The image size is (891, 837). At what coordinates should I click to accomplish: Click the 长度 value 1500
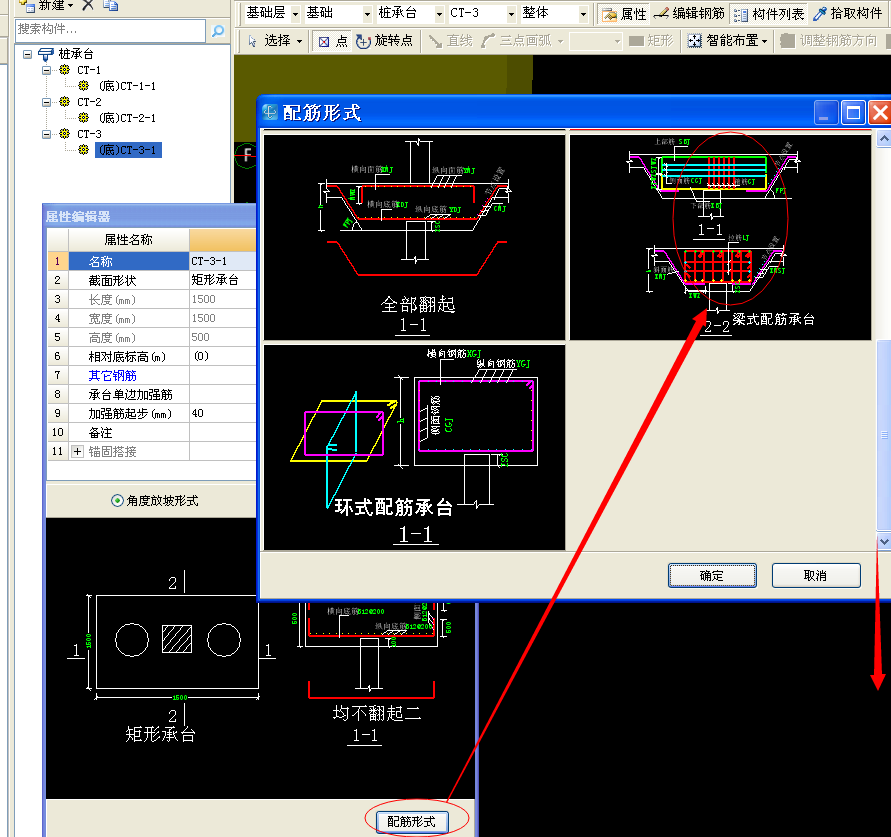(x=223, y=299)
